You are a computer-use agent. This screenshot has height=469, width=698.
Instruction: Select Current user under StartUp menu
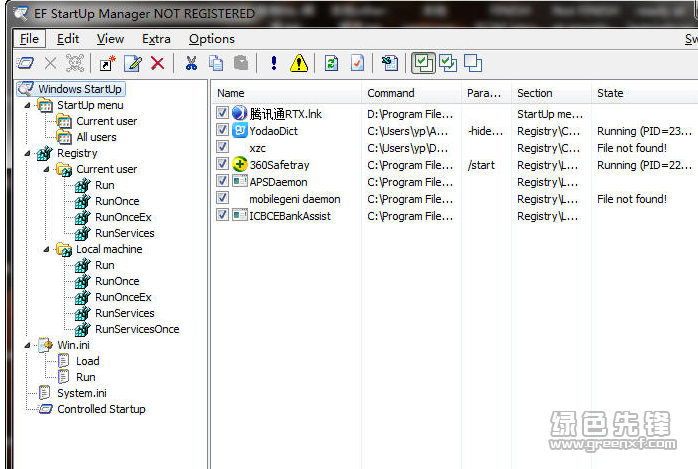click(107, 121)
